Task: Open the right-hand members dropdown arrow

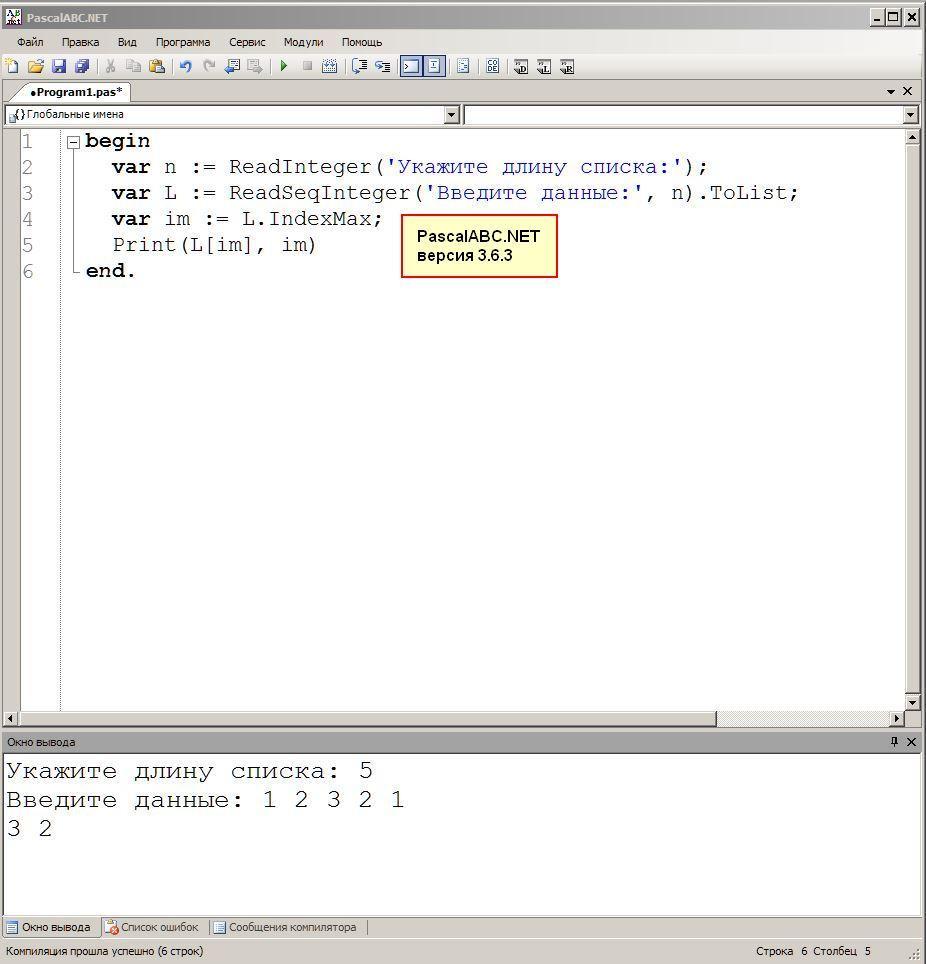Action: click(911, 114)
